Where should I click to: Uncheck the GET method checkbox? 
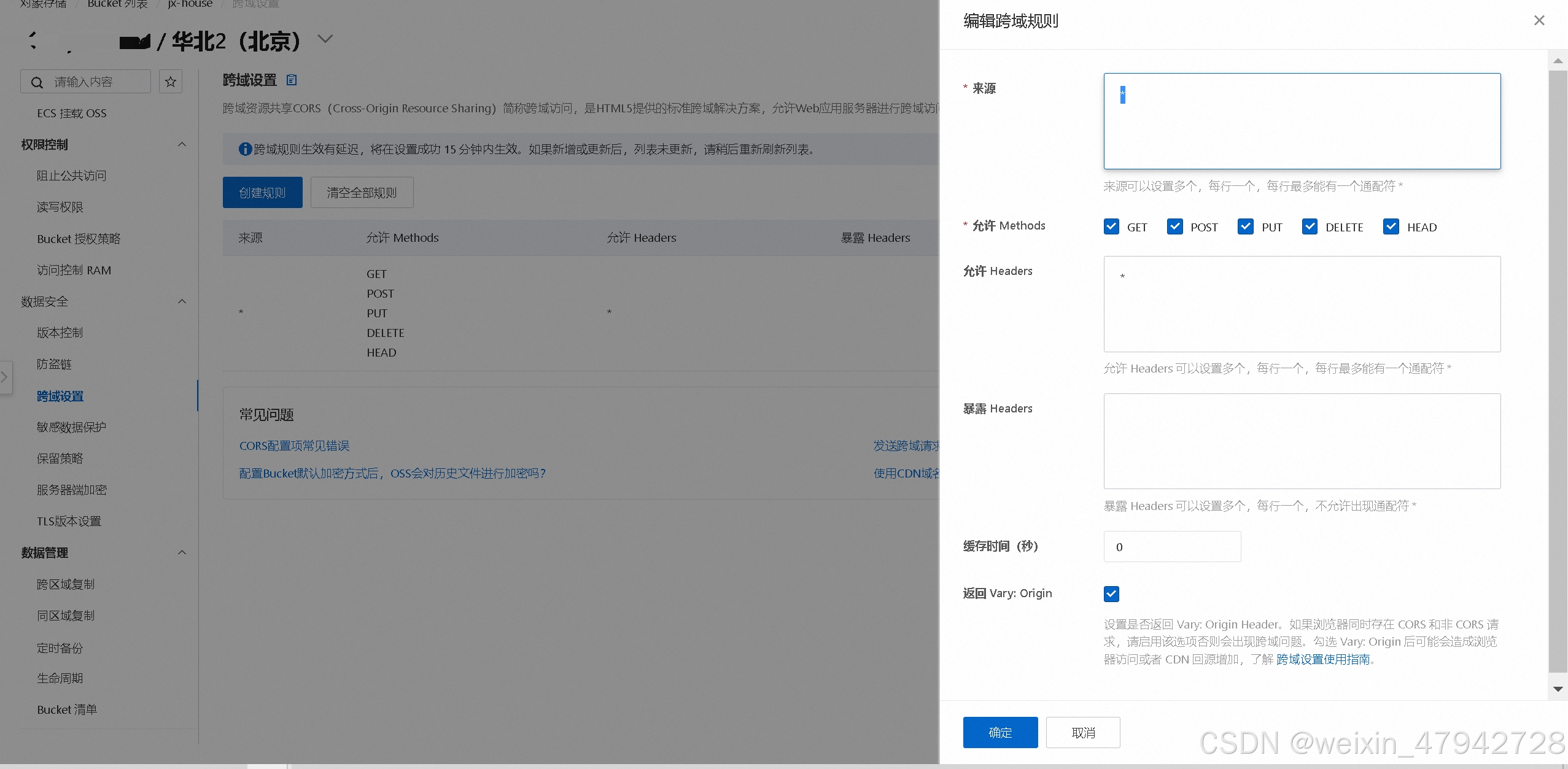[1111, 226]
